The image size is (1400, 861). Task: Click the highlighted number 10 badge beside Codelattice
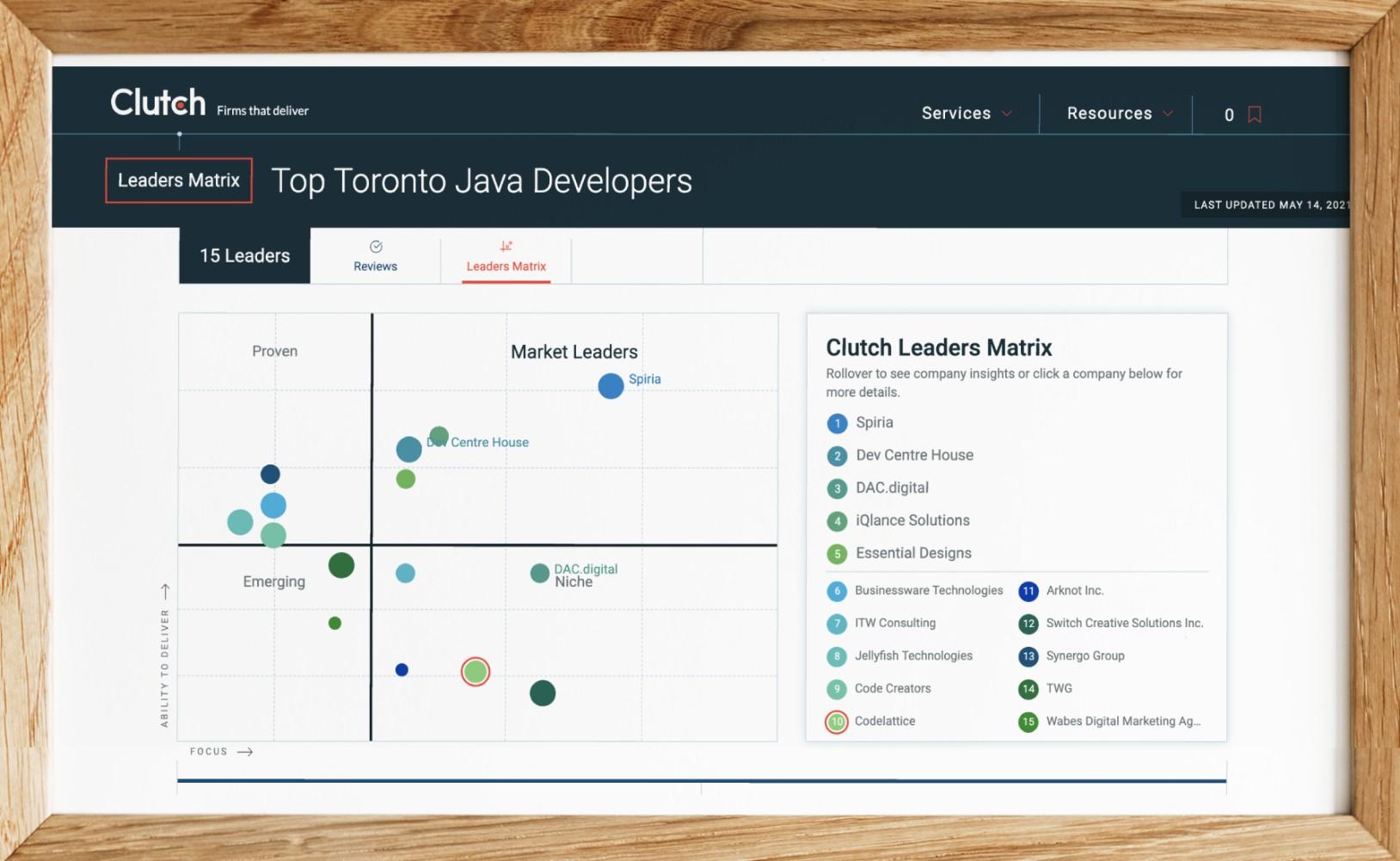tap(837, 723)
